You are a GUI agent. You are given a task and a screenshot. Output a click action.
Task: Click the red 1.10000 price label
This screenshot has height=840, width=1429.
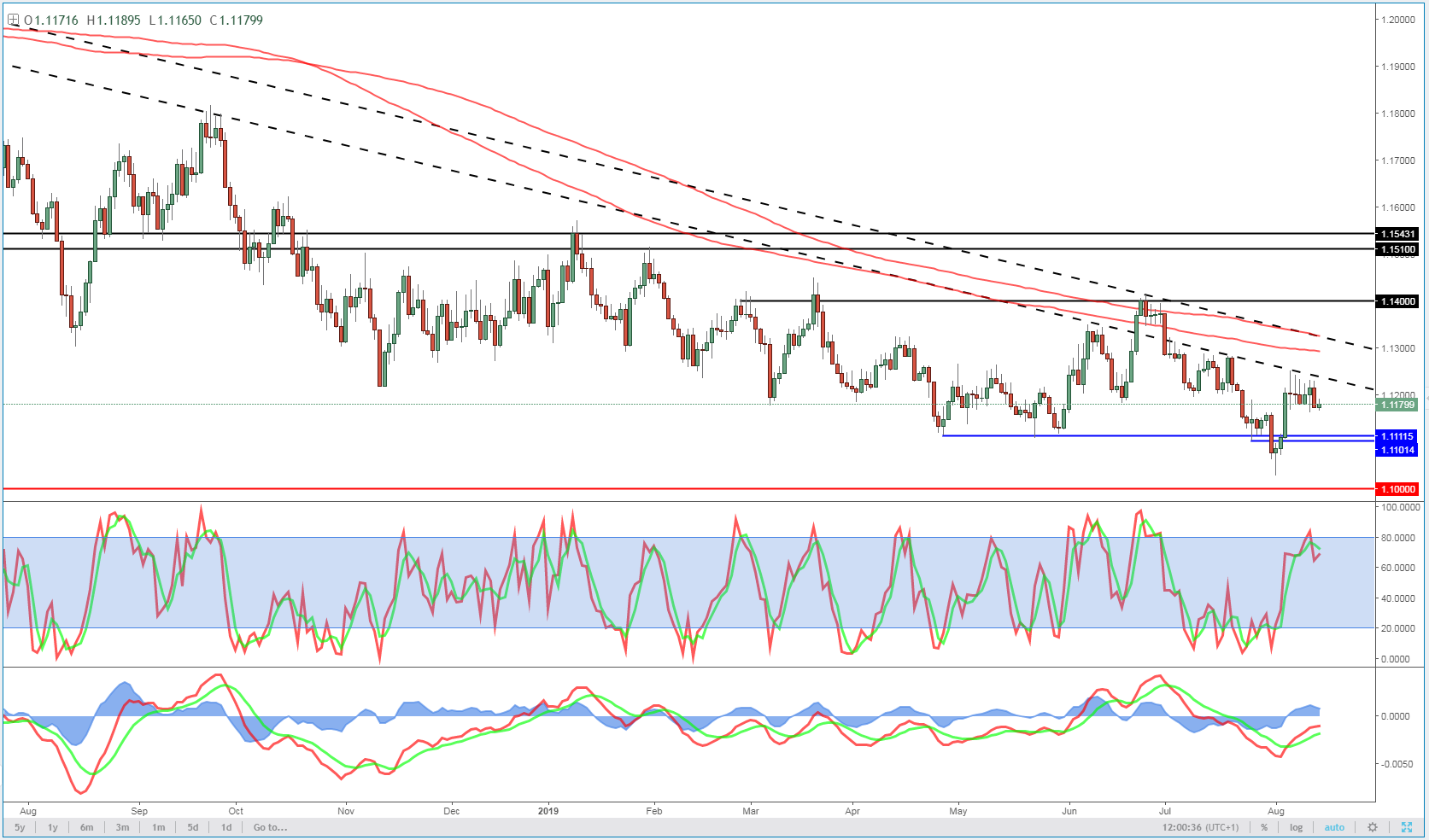click(x=1397, y=489)
